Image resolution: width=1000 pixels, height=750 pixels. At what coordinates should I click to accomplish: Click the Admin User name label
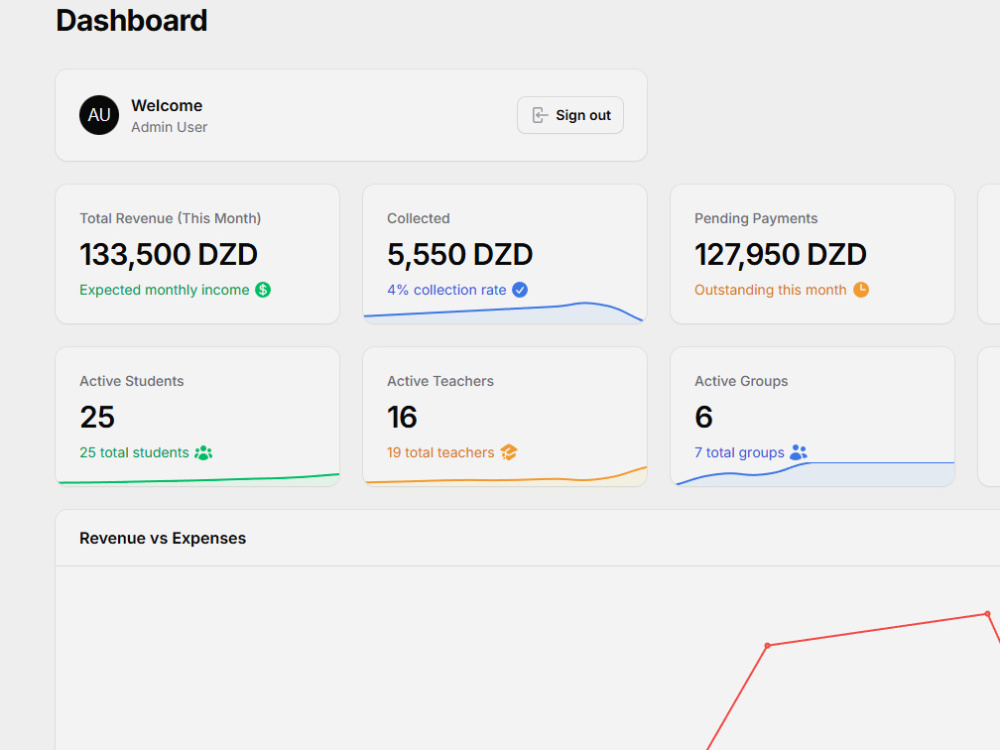pos(169,127)
